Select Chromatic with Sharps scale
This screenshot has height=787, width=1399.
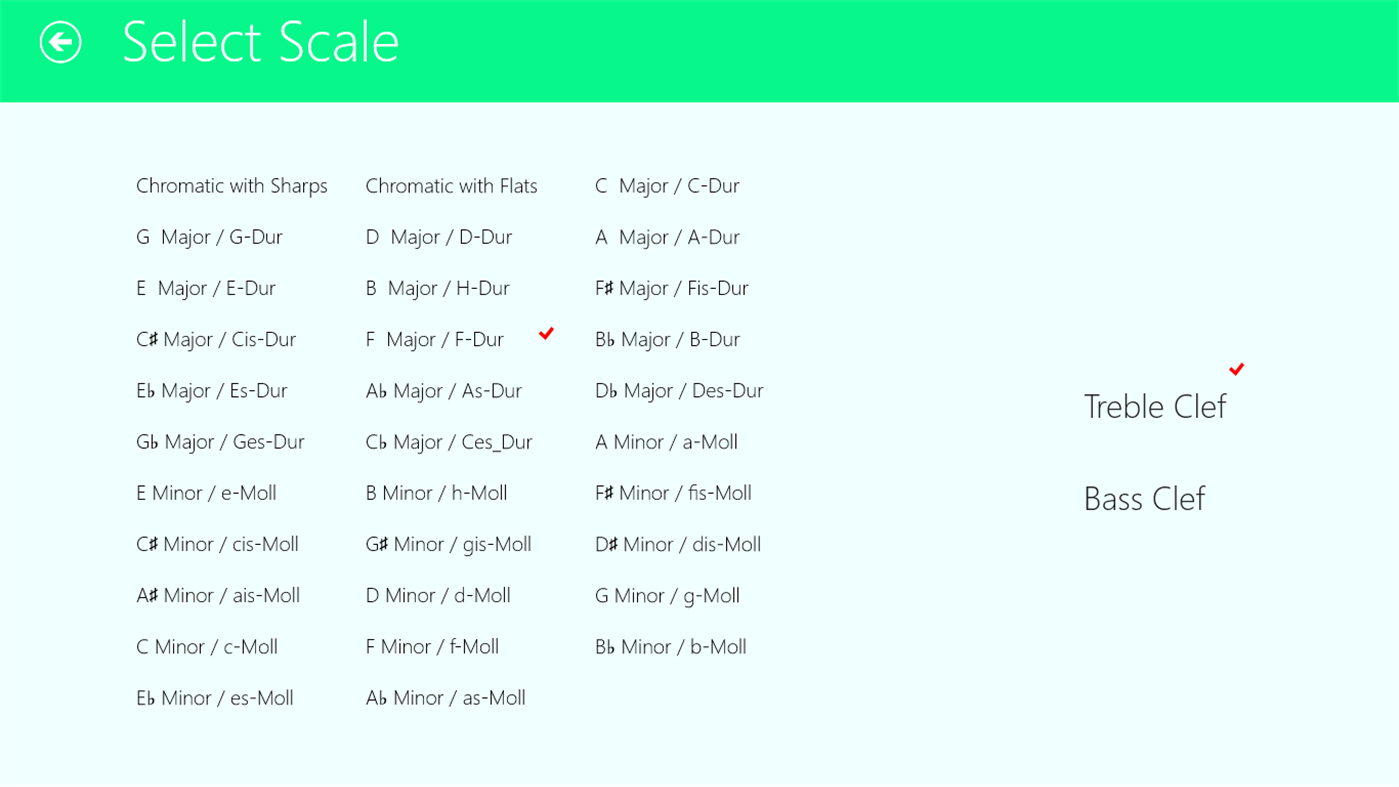[231, 186]
